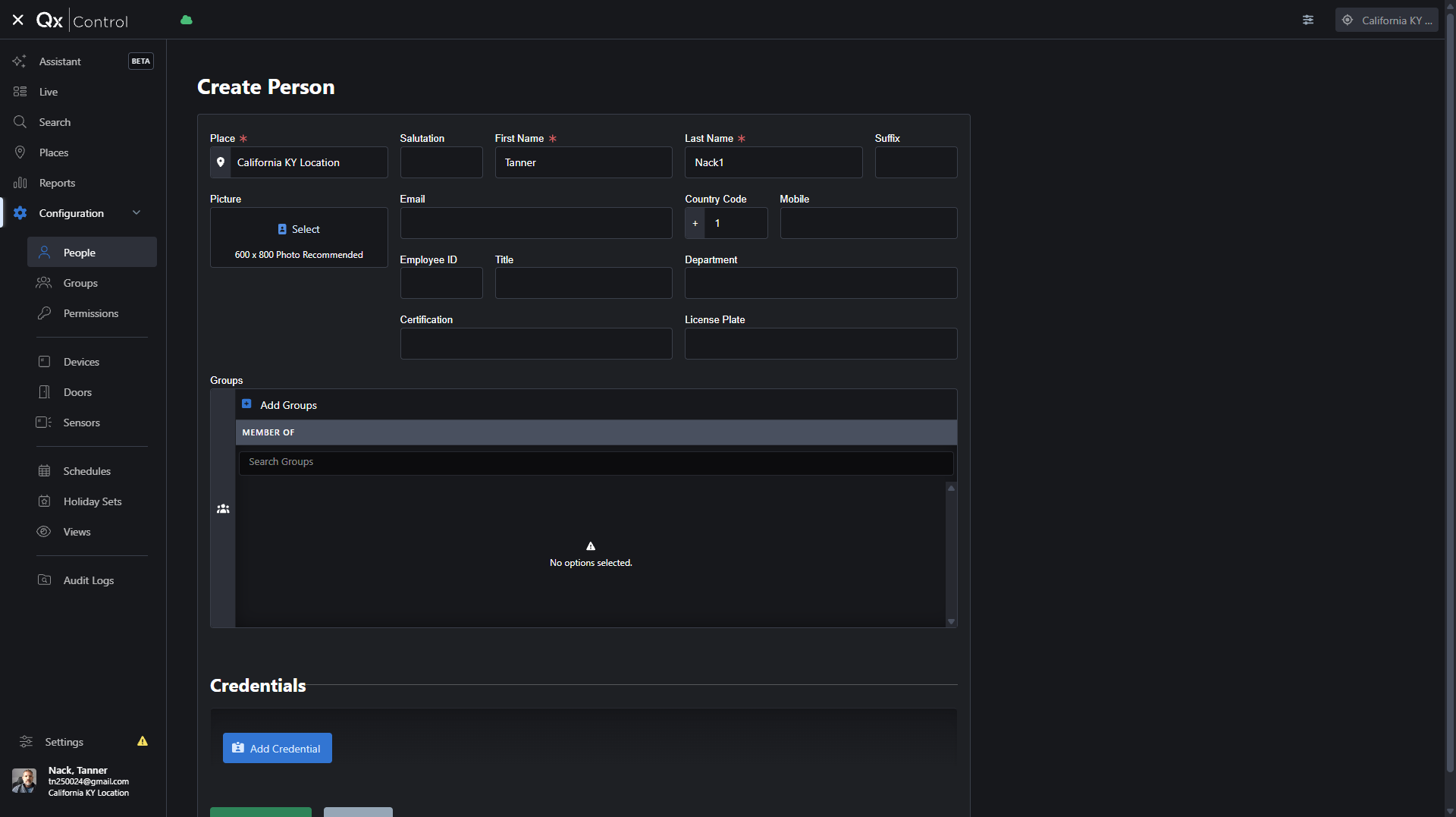Click the Audit Logs icon
This screenshot has width=1456, height=817.
pyautogui.click(x=45, y=580)
